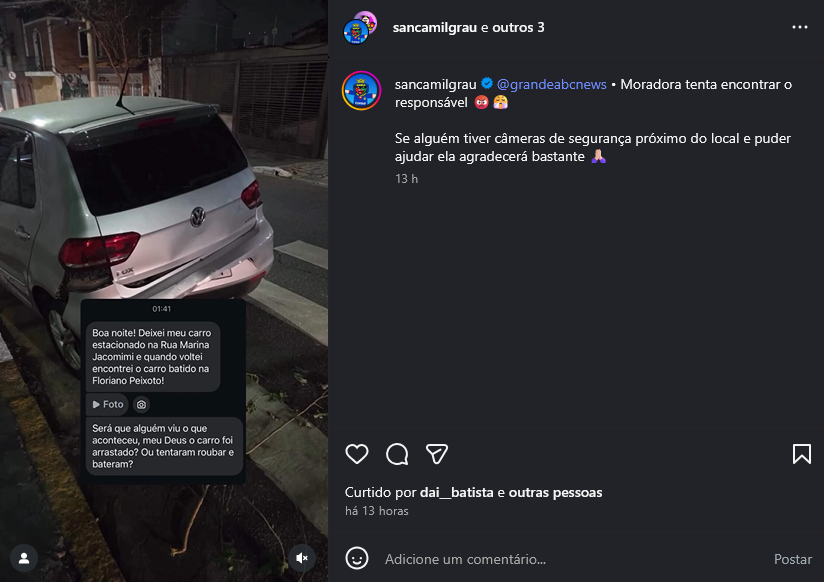Click the '13 h' caption timestamp
Viewport: 824px width, 582px height.
click(x=406, y=179)
